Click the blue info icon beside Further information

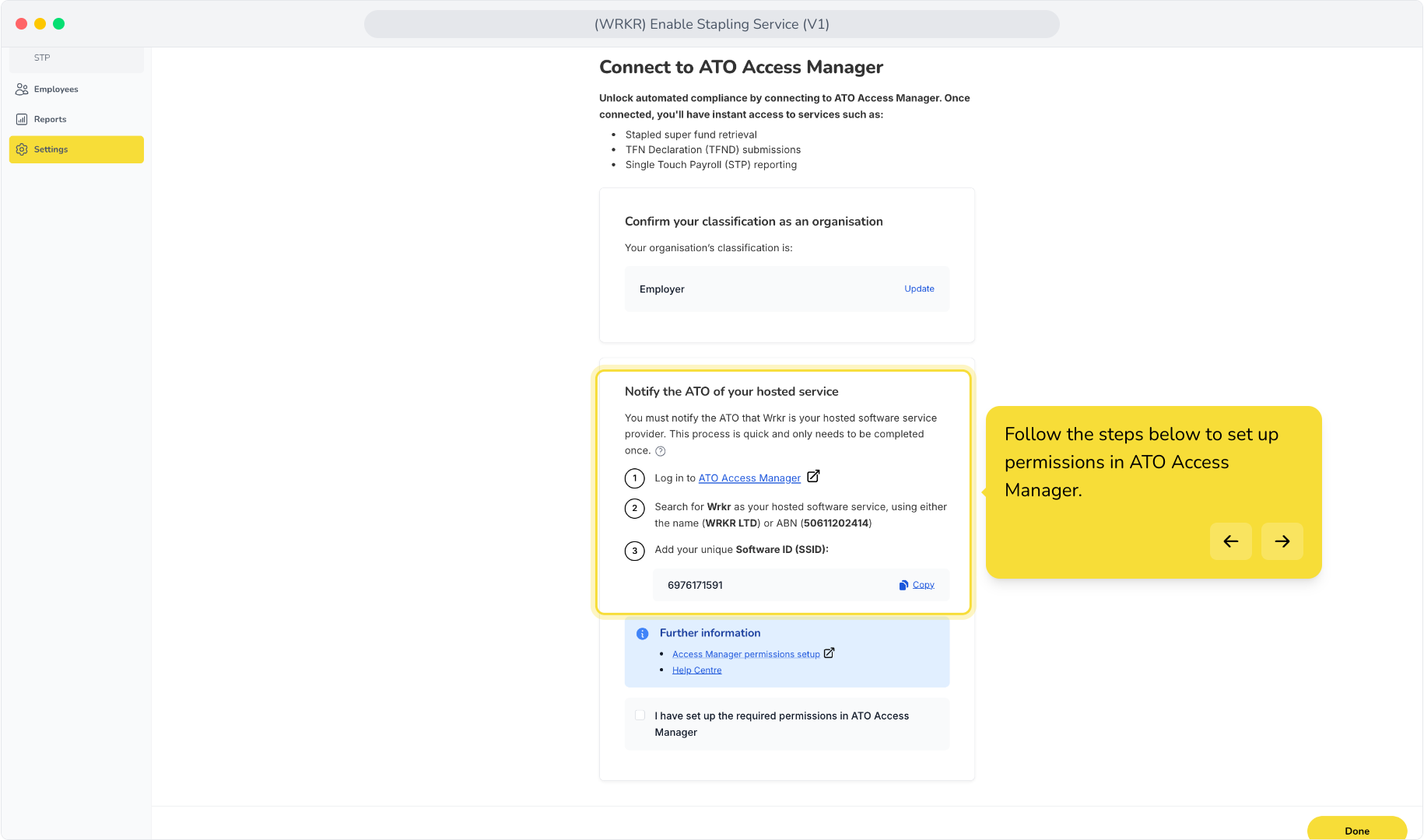642,633
